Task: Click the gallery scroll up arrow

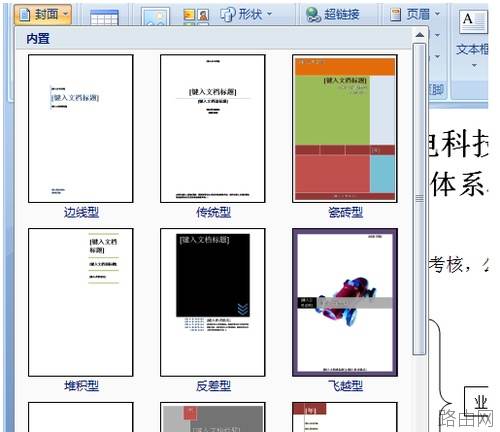Action: click(420, 35)
